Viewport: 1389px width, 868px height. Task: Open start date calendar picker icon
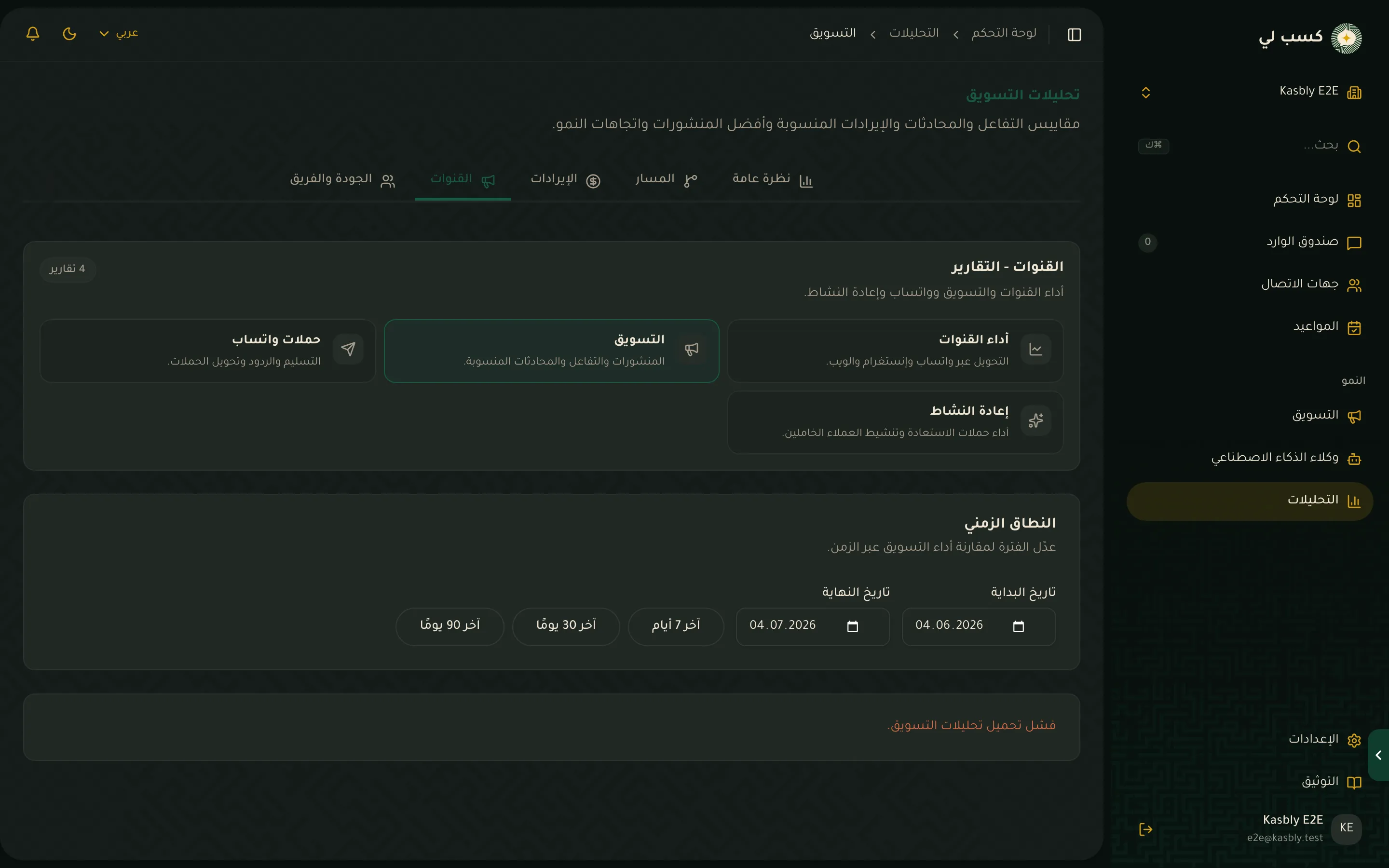[x=1019, y=626]
